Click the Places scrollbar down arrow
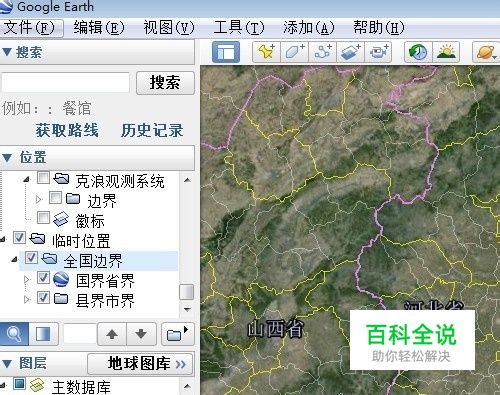500x395 pixels. (187, 310)
